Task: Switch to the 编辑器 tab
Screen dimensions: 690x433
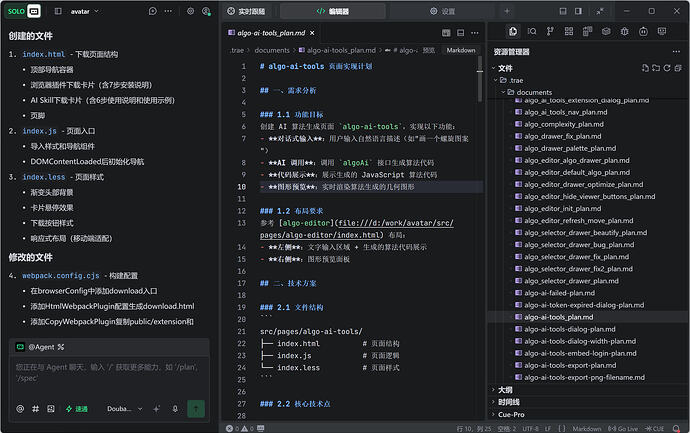Action: point(333,11)
